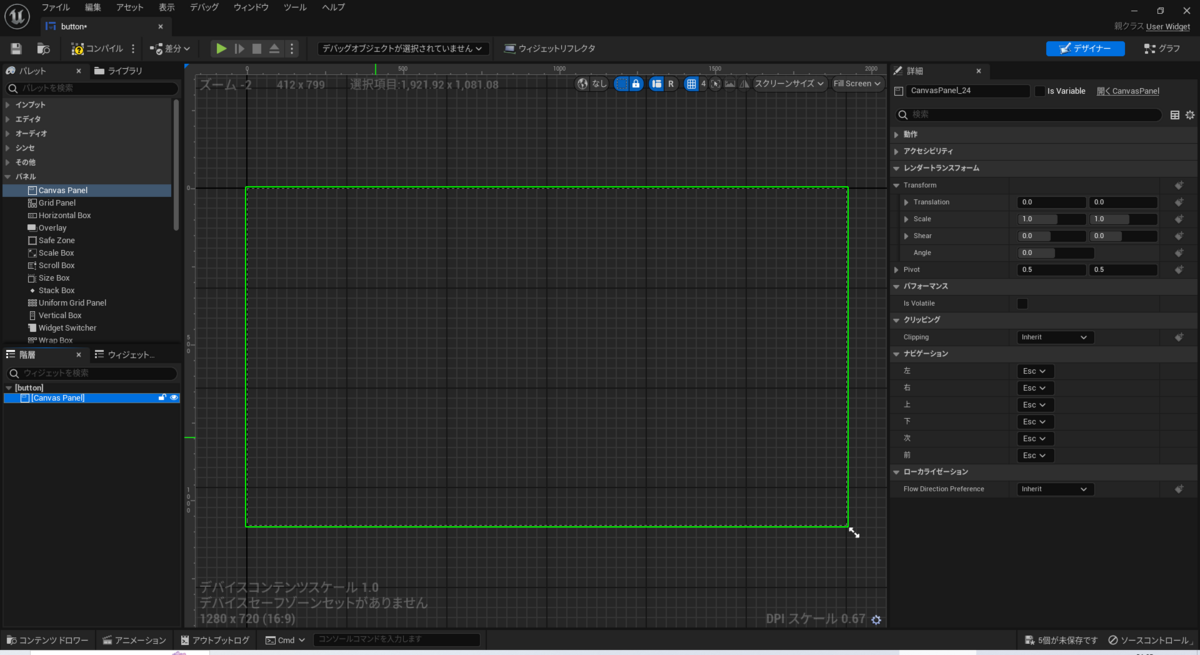Click the localization globe preview button

tap(582, 84)
